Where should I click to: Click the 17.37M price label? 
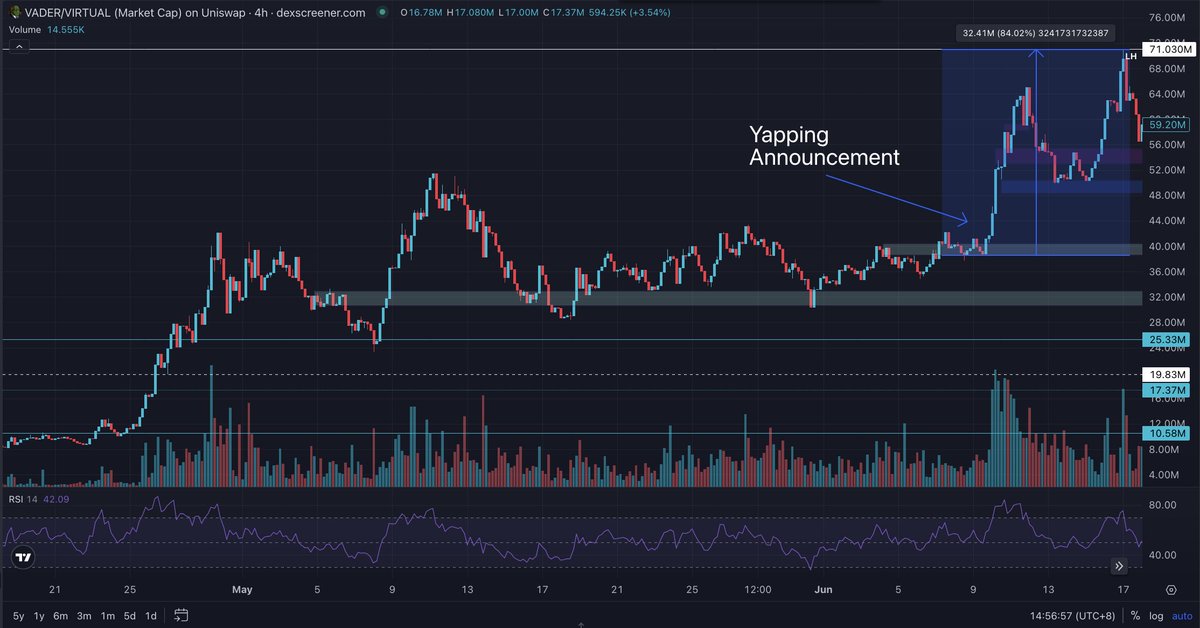click(x=1168, y=390)
